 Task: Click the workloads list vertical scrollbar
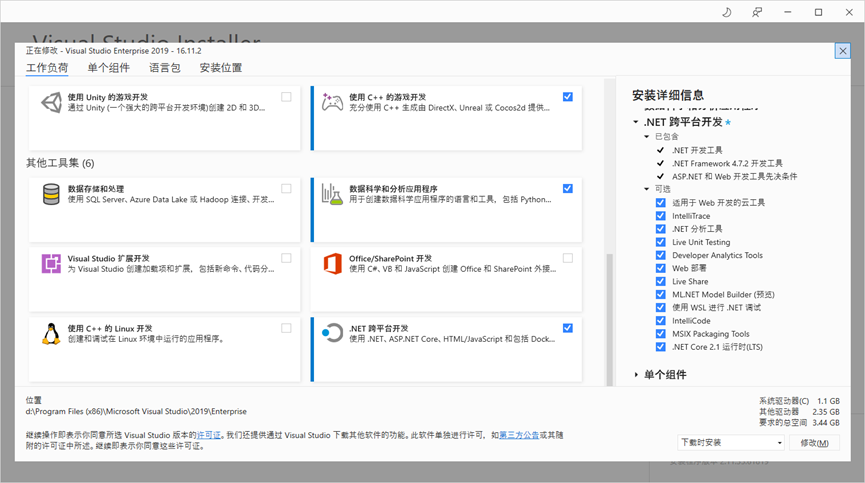[x=610, y=319]
